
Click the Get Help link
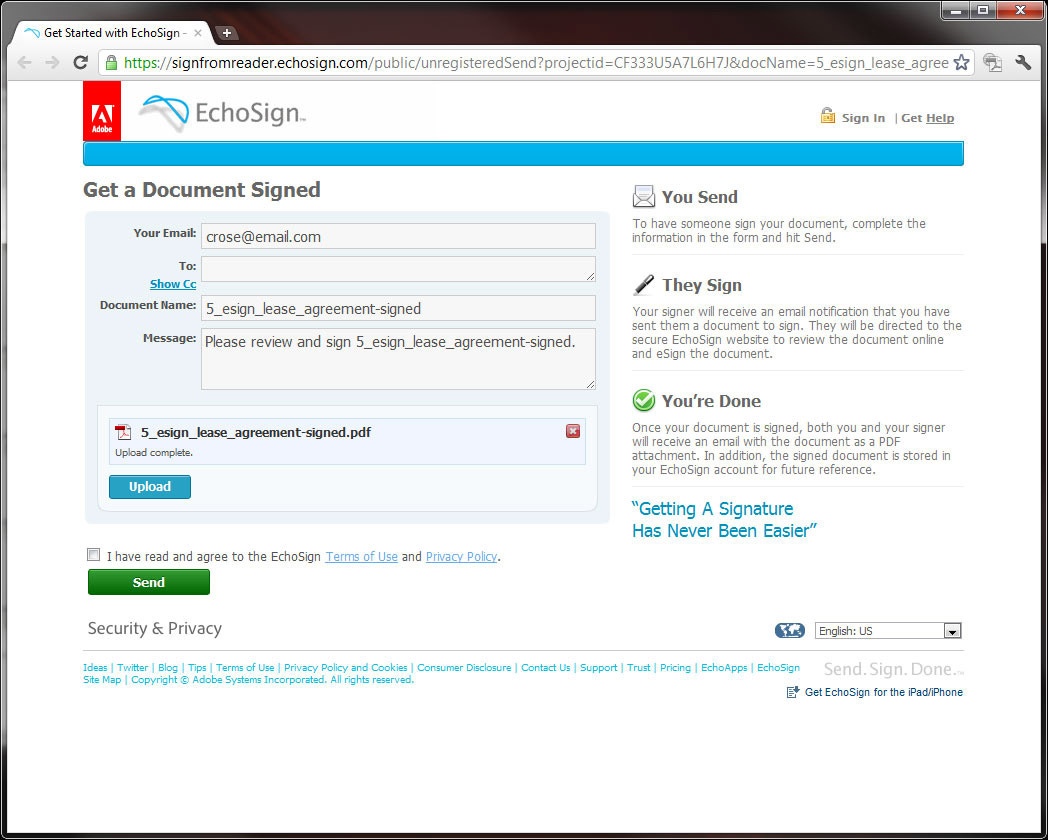point(928,118)
